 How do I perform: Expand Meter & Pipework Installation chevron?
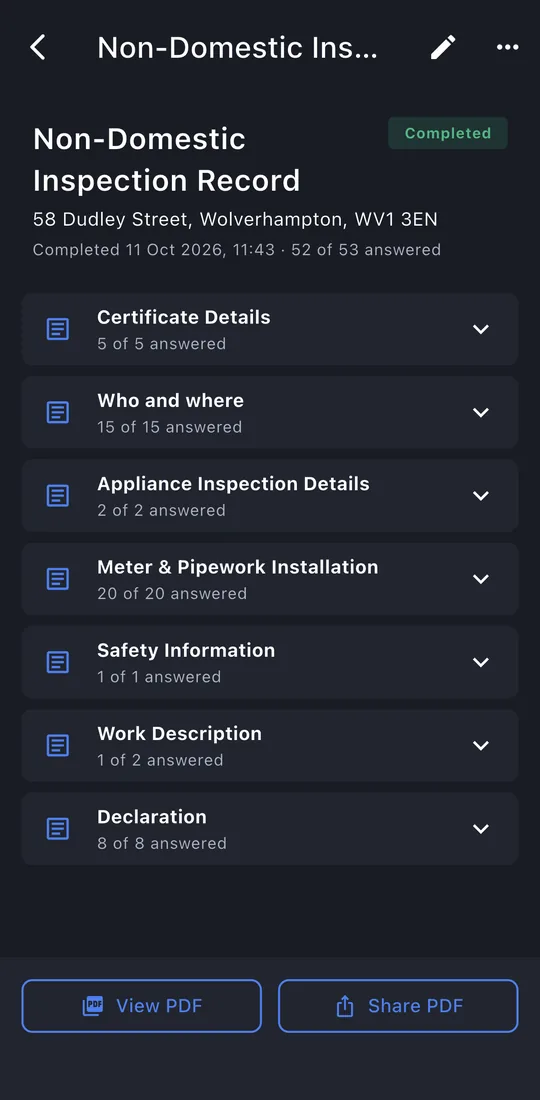[x=480, y=579]
